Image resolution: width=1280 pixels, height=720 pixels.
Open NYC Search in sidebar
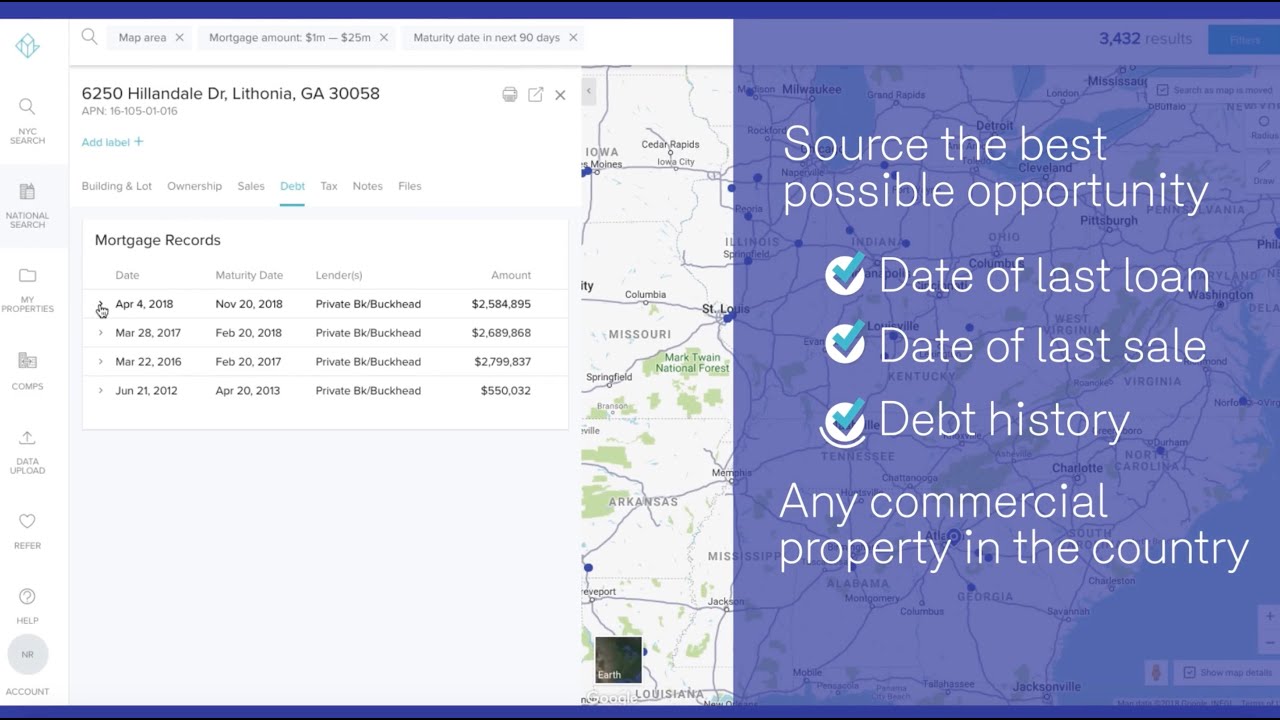pyautogui.click(x=27, y=121)
